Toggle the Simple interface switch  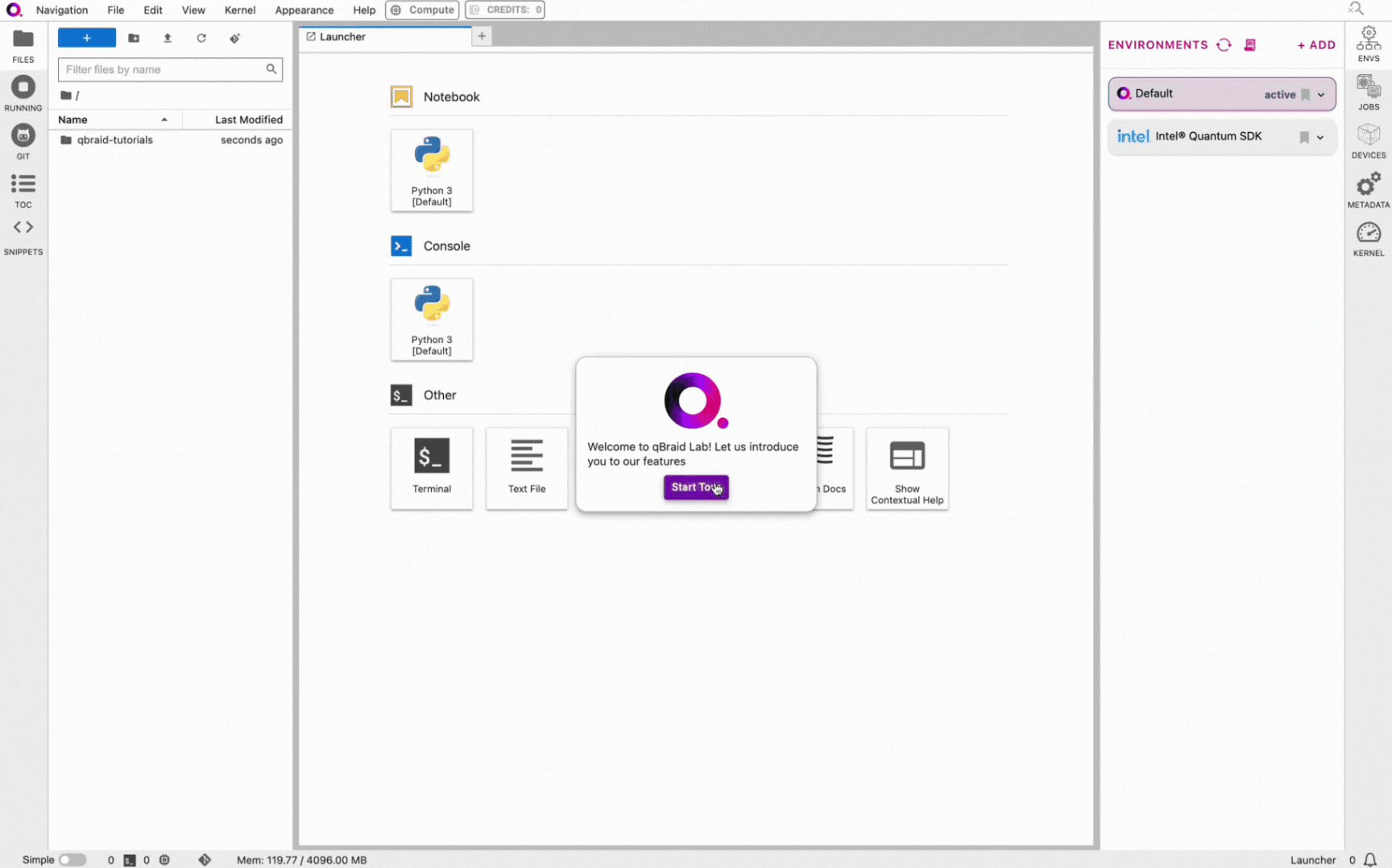coord(72,859)
